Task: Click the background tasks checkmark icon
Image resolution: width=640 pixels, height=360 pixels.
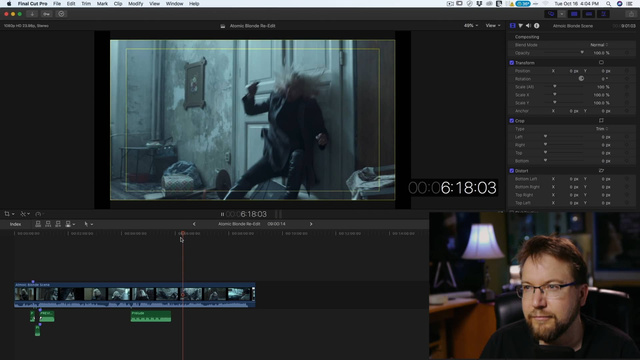Action: click(x=61, y=14)
